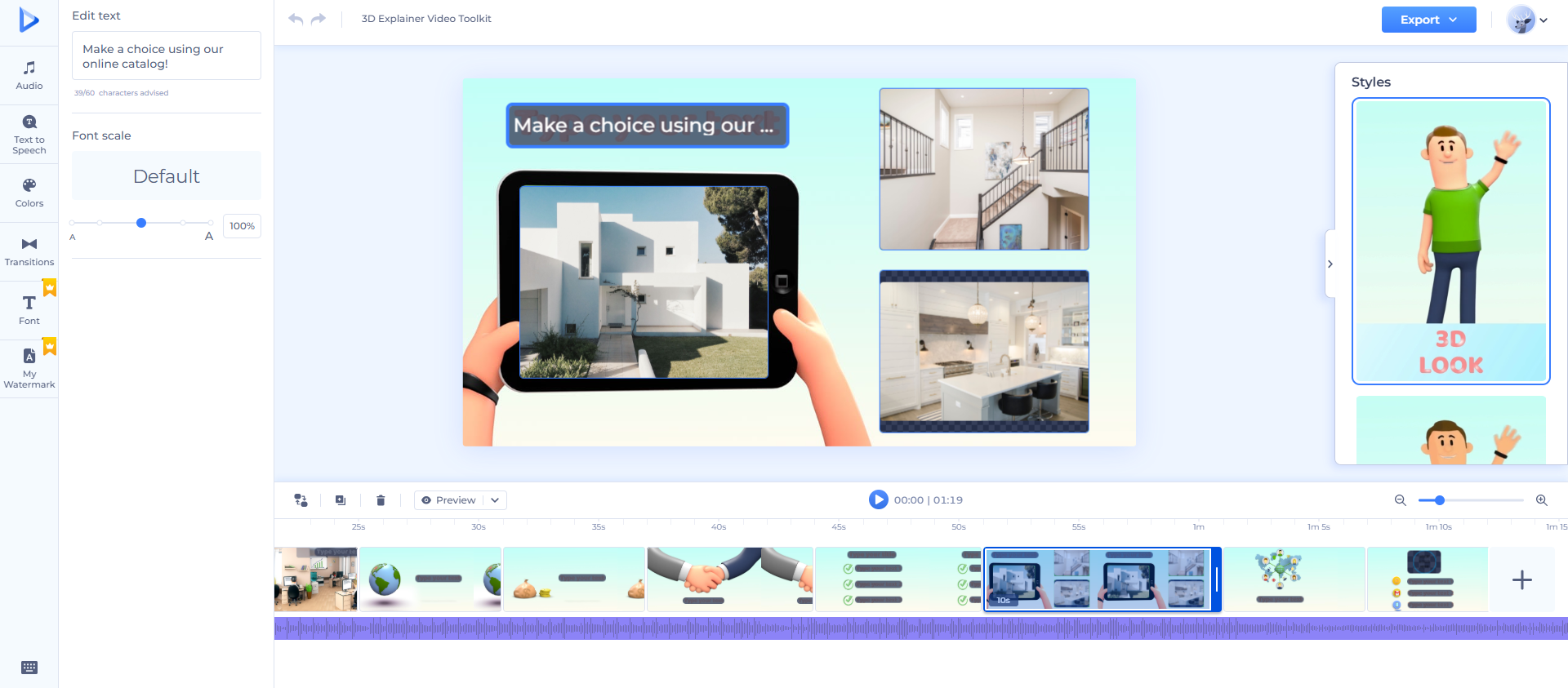Click the Preview button
This screenshot has height=688, width=1568.
pos(448,500)
